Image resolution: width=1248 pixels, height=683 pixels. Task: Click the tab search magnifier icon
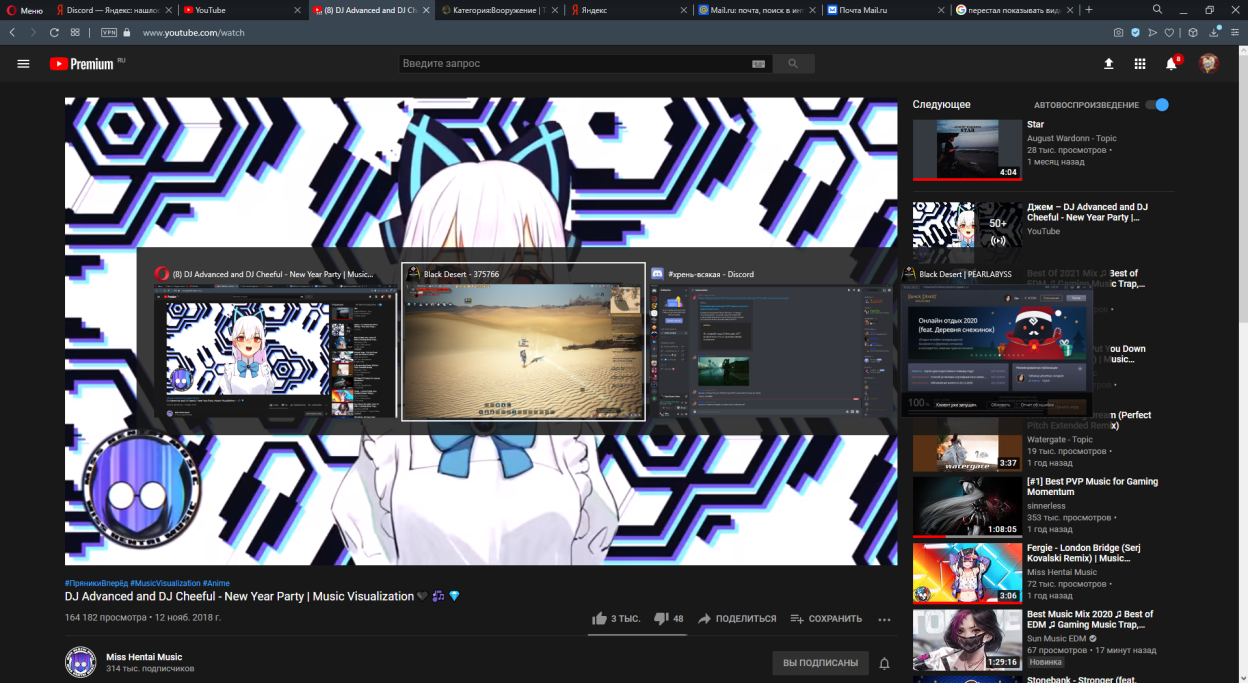(1157, 9)
